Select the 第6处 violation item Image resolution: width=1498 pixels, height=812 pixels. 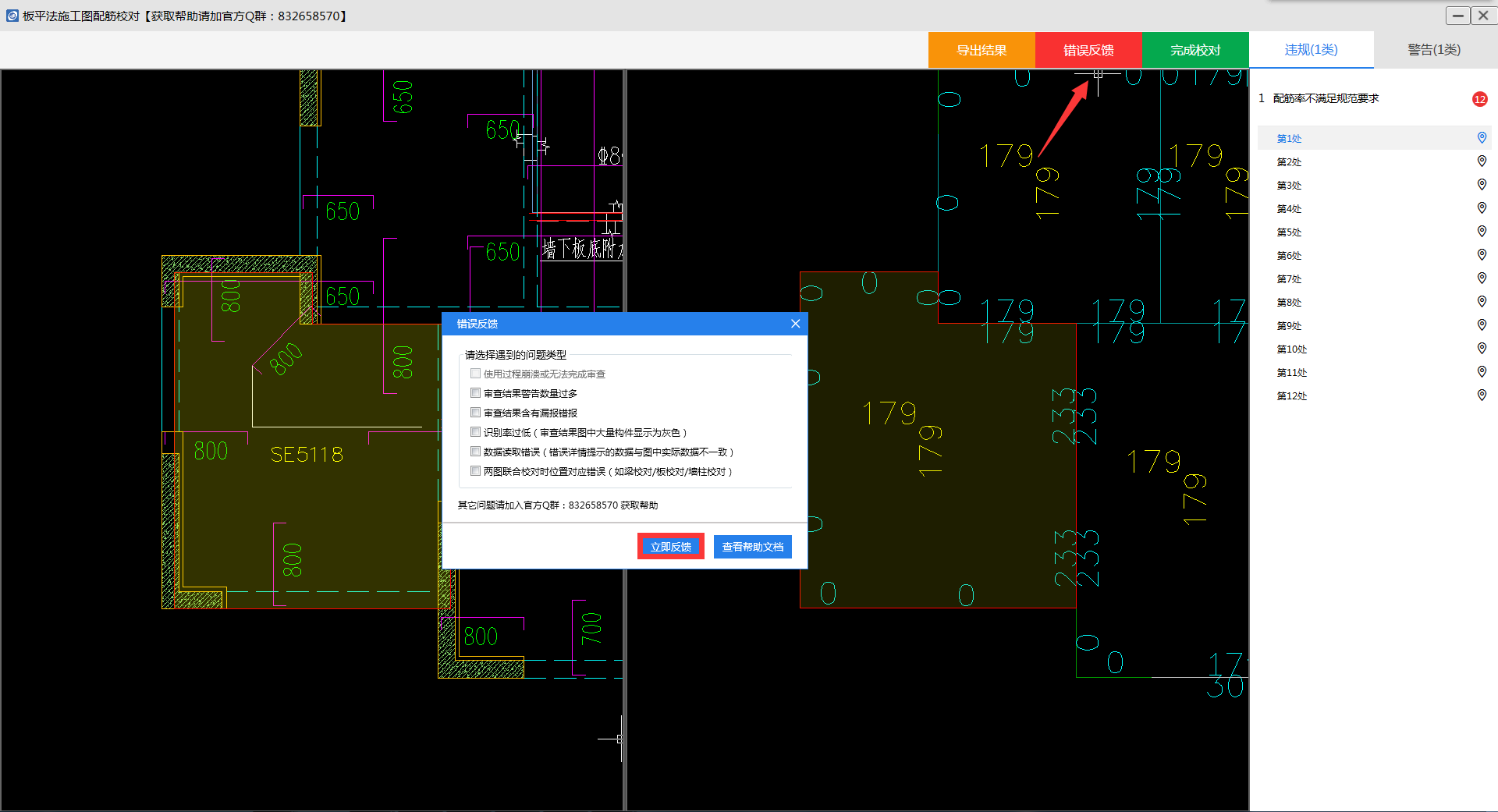tap(1289, 256)
